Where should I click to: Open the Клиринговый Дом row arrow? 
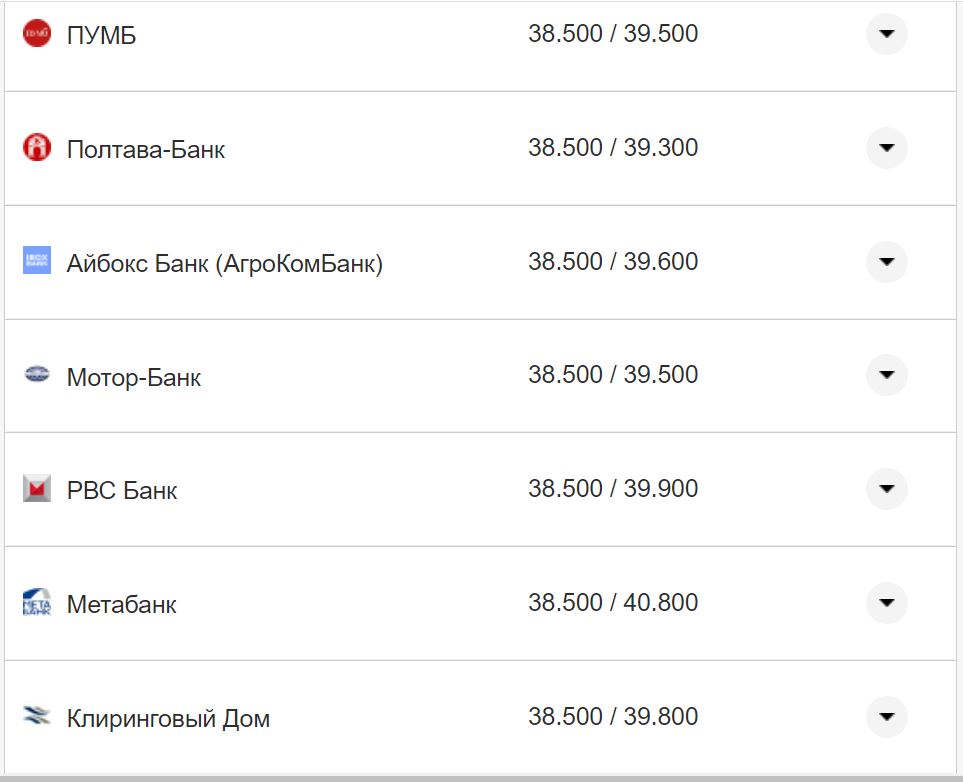click(x=886, y=717)
